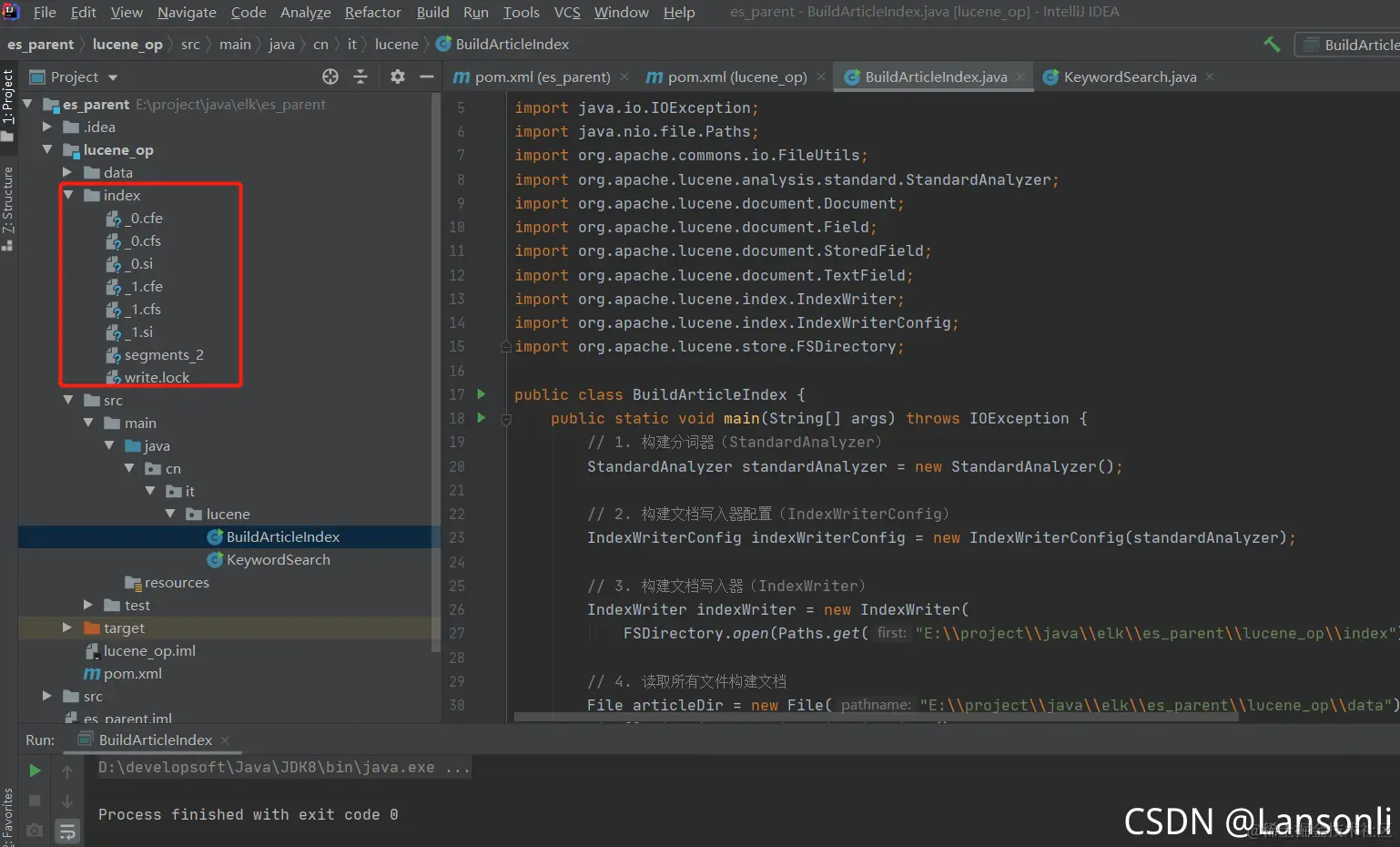Toggle soft-wrap in the Run console

[x=67, y=831]
